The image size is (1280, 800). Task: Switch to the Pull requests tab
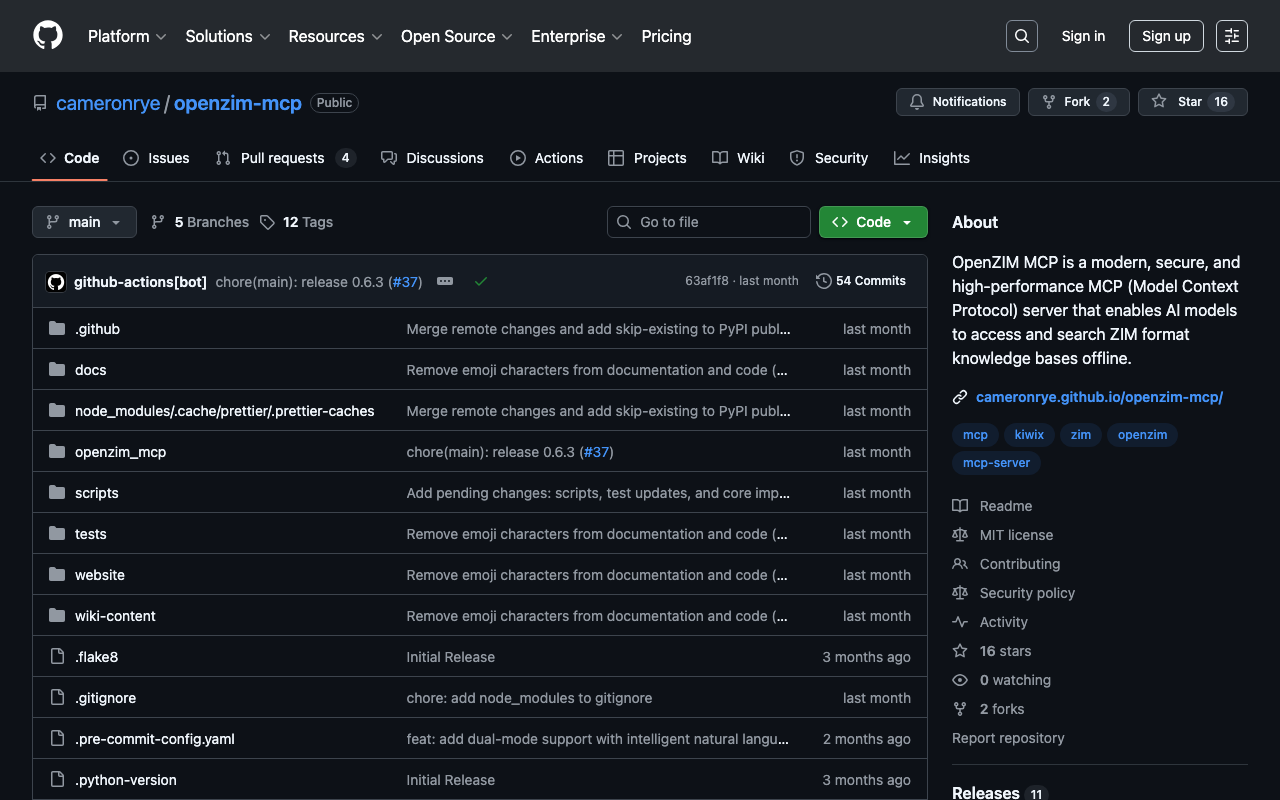pyautogui.click(x=284, y=158)
